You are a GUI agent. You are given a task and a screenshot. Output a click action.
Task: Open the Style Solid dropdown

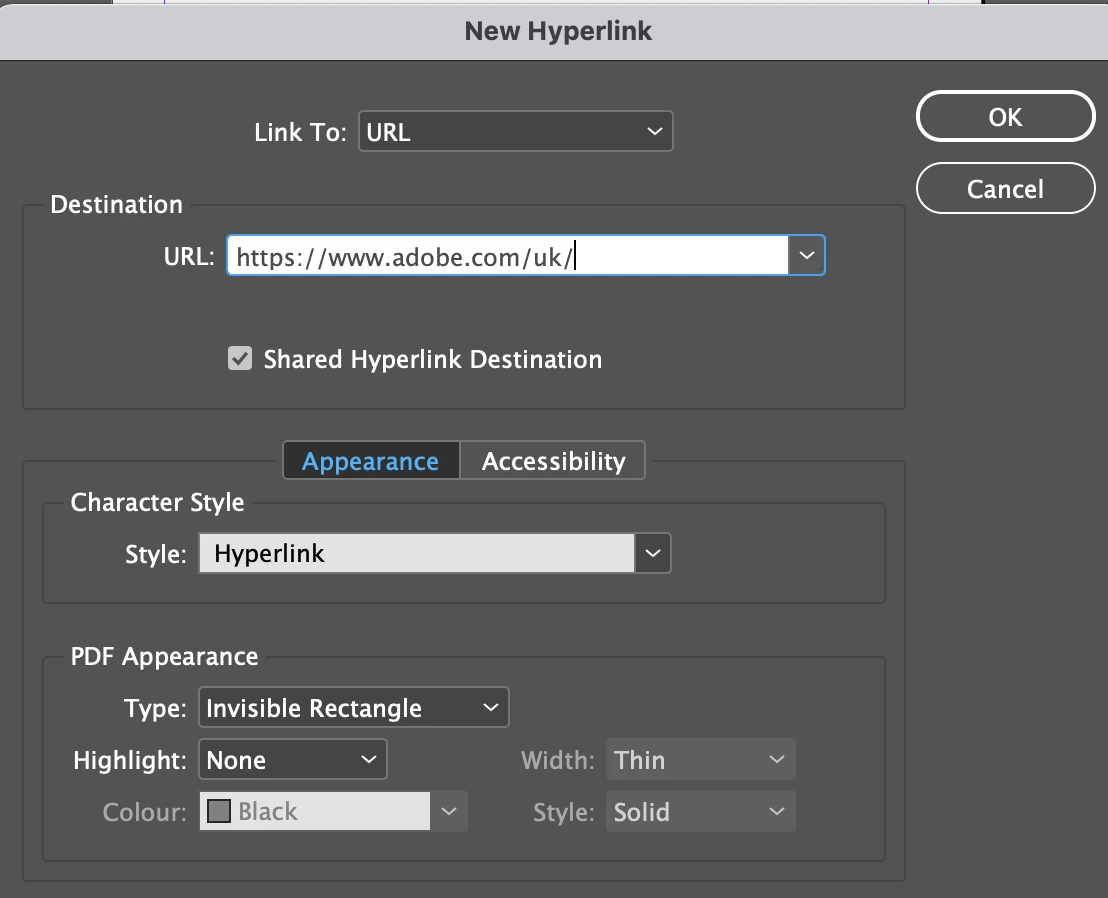click(700, 811)
